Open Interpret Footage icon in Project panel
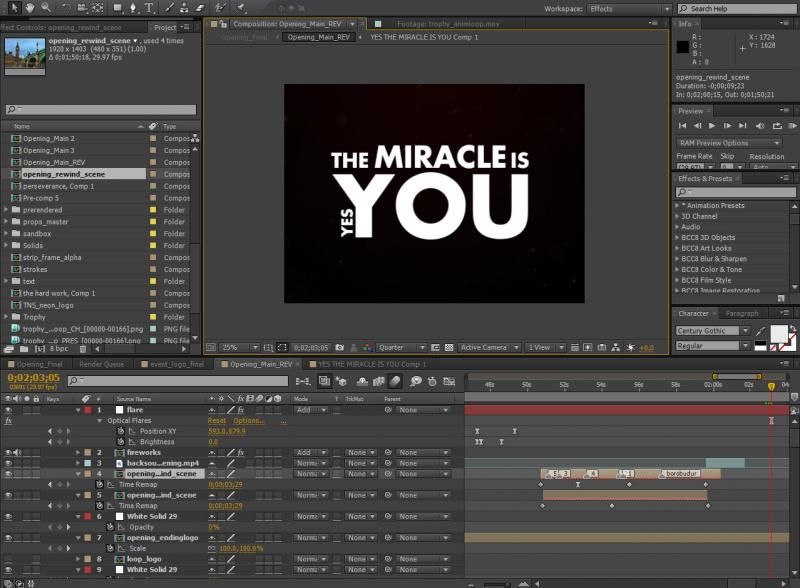This screenshot has width=800, height=588. click(9, 349)
